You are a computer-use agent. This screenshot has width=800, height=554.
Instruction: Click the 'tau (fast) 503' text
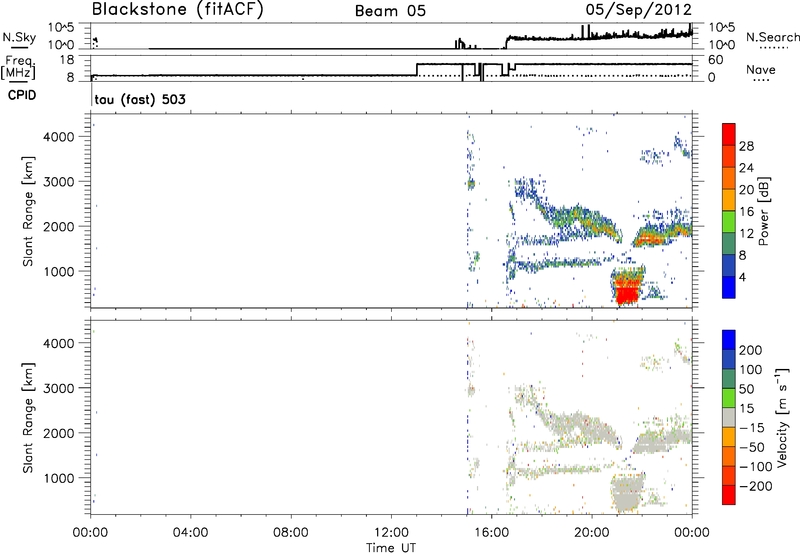pyautogui.click(x=140, y=99)
